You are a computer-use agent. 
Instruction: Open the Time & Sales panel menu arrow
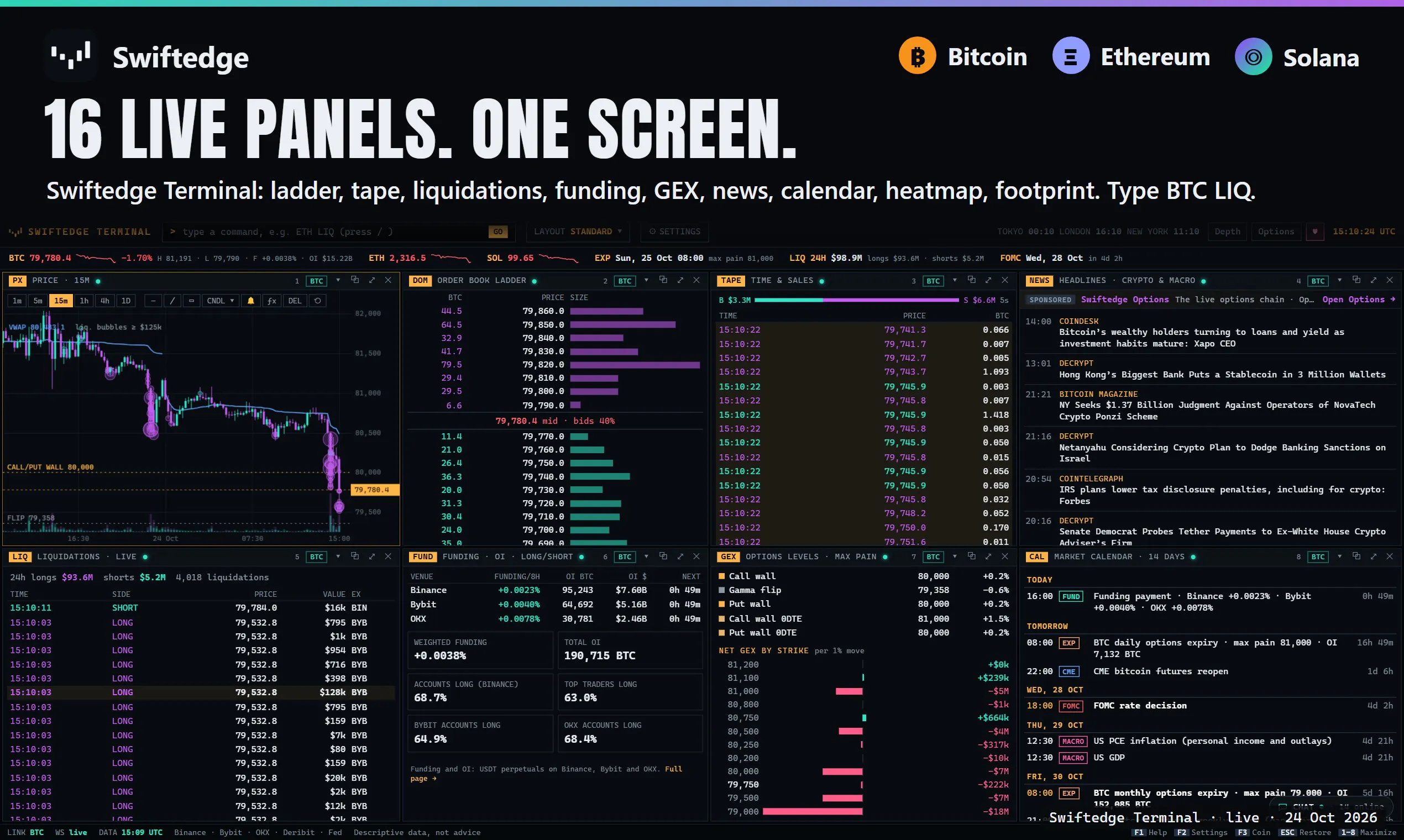[x=955, y=280]
